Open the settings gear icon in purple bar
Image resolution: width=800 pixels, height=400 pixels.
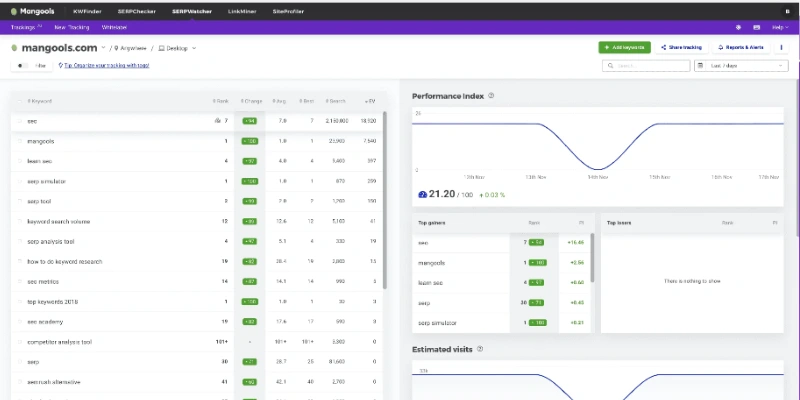[x=738, y=27]
